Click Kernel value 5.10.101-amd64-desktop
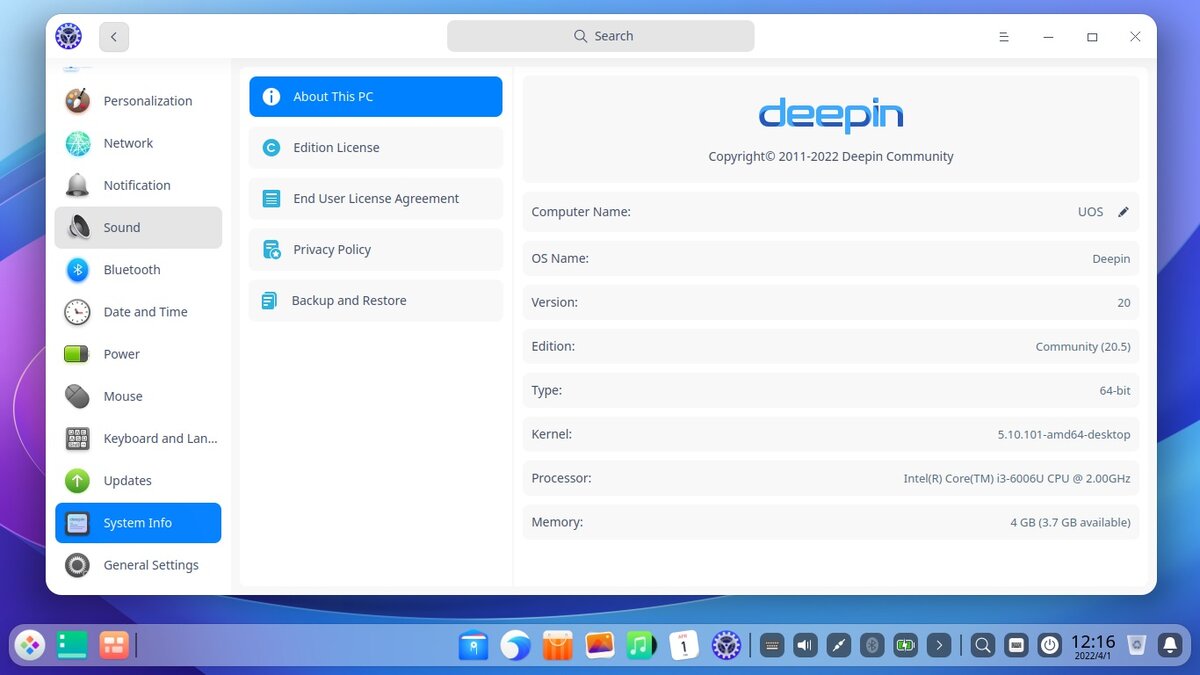 coord(1064,435)
